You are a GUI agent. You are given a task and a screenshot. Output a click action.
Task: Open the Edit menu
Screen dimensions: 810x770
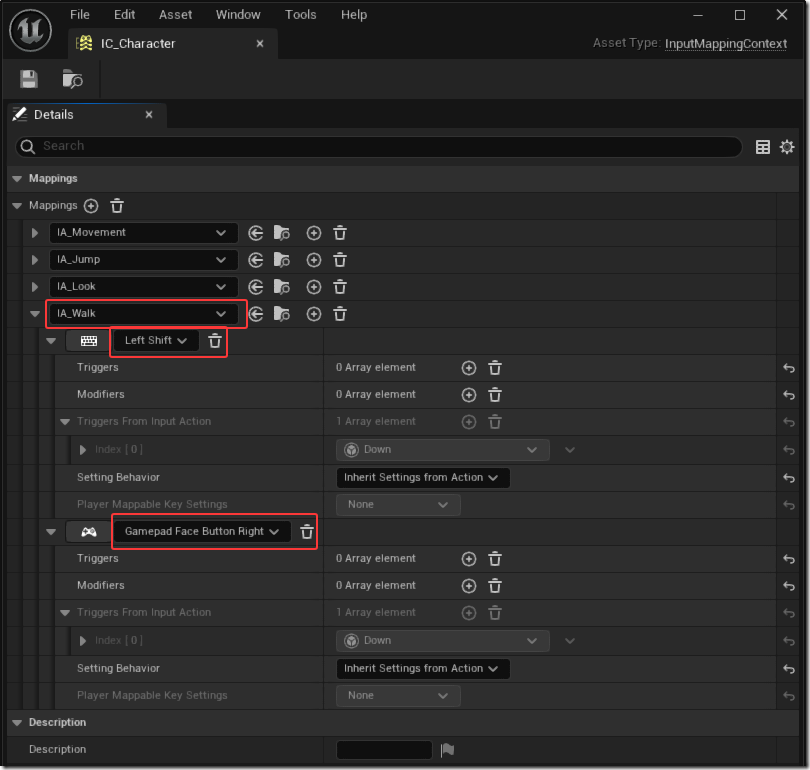pos(124,15)
